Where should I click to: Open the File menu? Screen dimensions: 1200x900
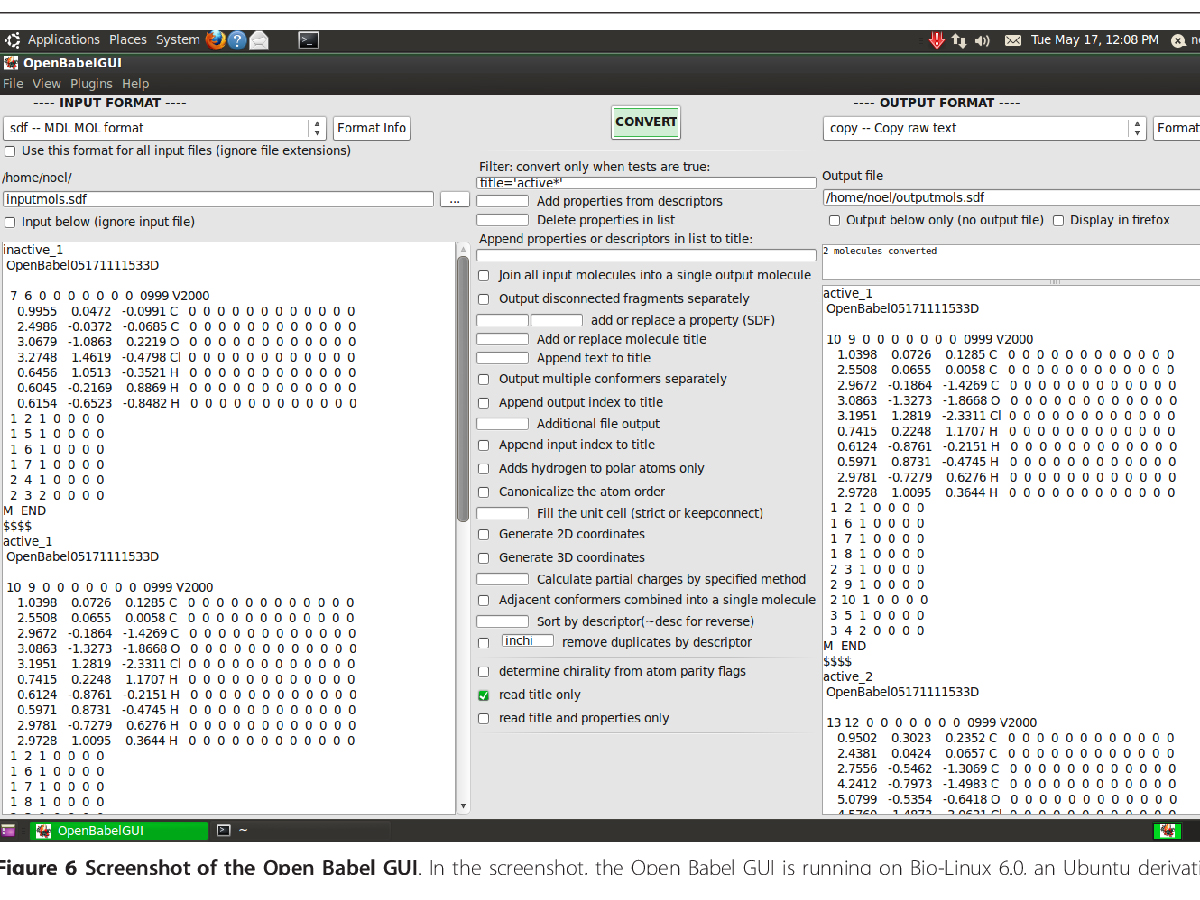[x=13, y=84]
